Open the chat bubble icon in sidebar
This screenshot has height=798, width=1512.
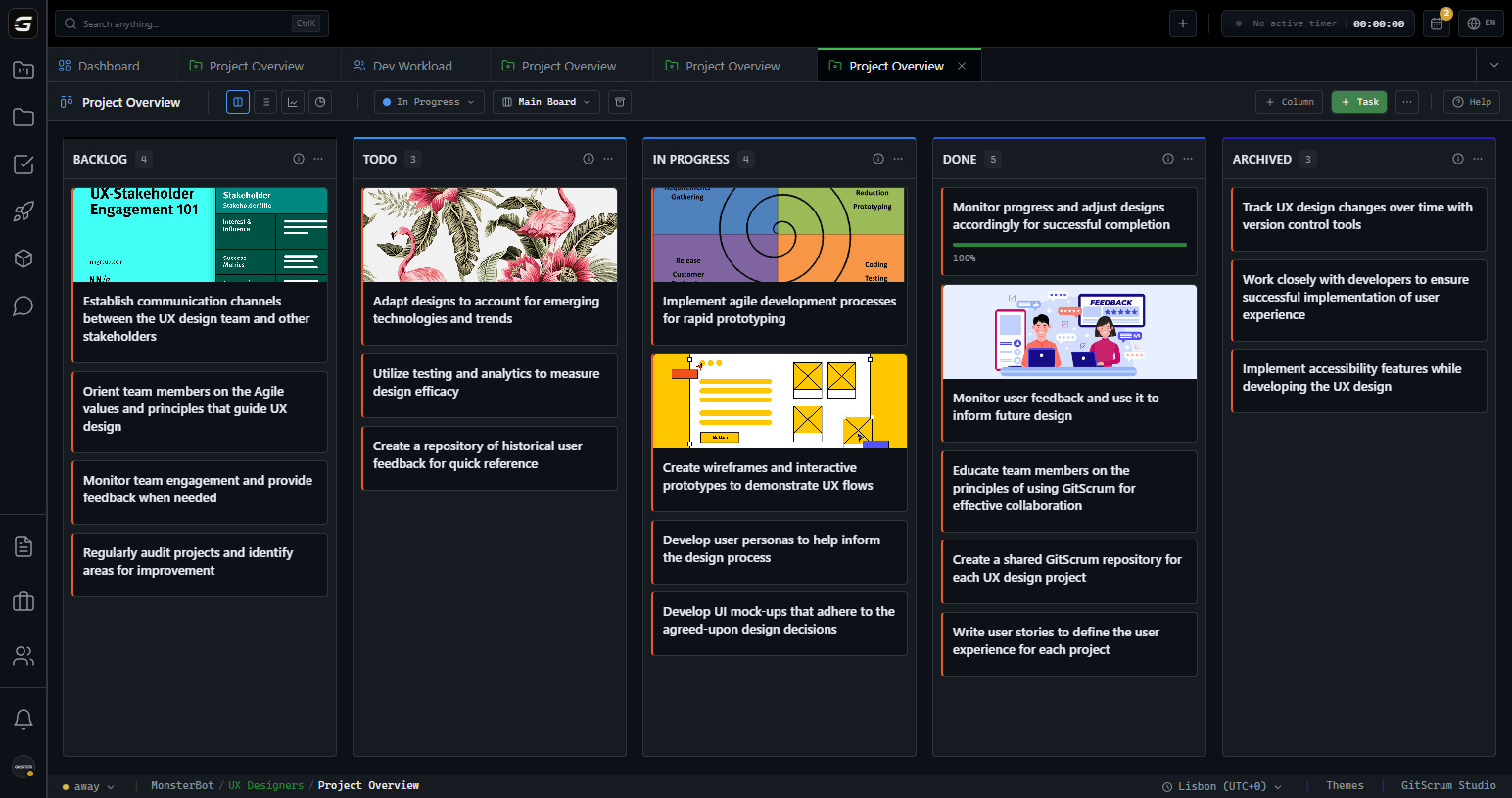click(23, 305)
